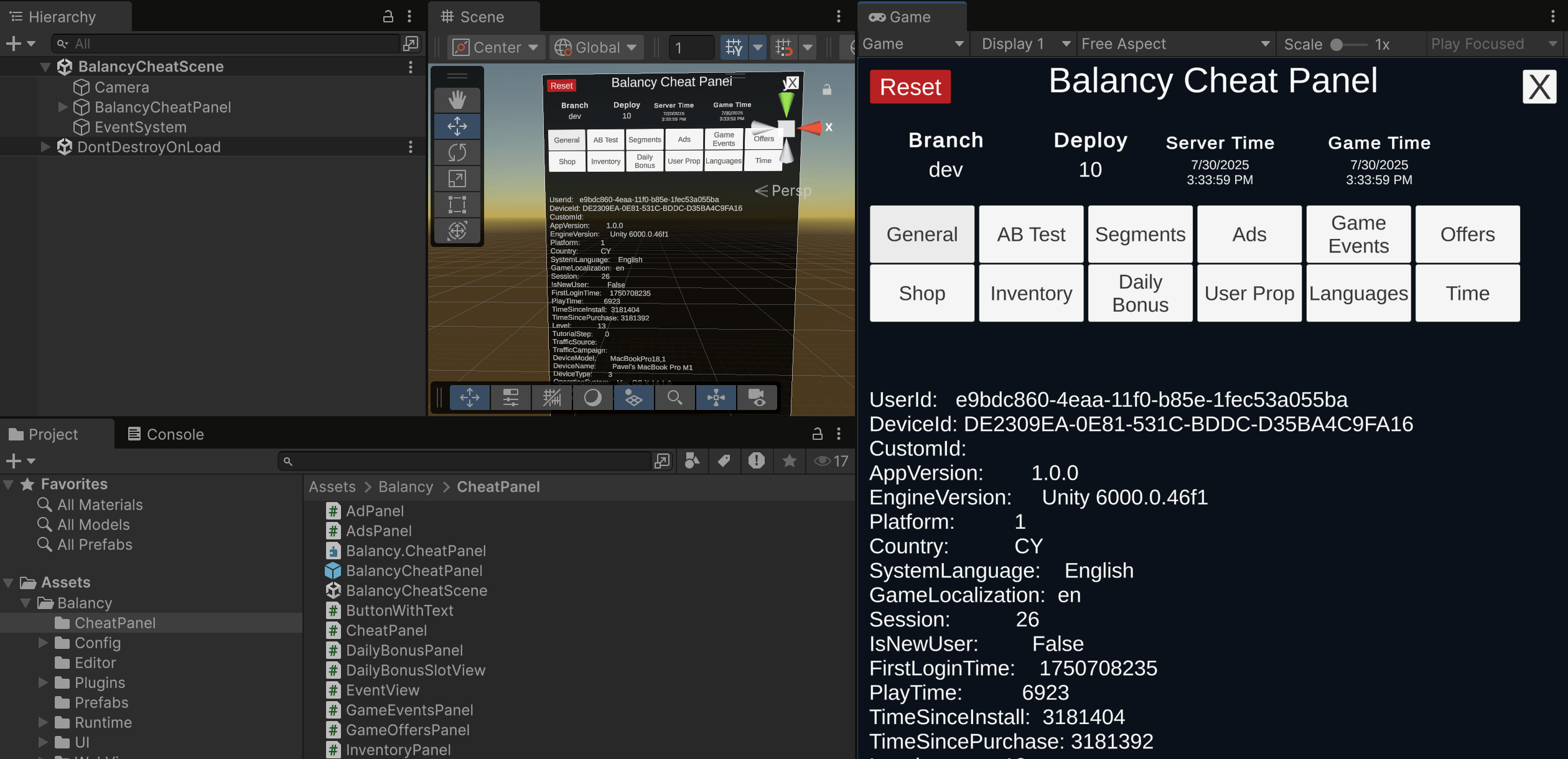
Task: Open Hierarchy search-in-new-window icon
Action: (x=411, y=44)
